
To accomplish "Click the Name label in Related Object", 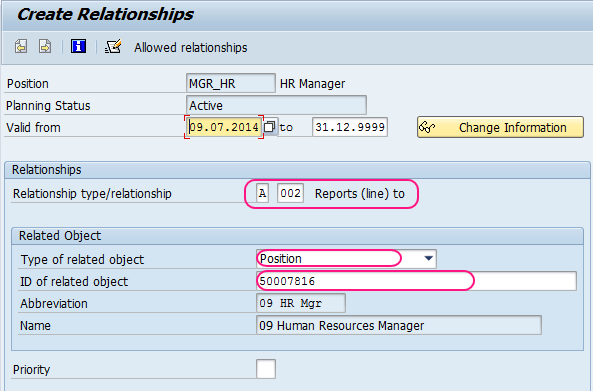I will [35, 326].
